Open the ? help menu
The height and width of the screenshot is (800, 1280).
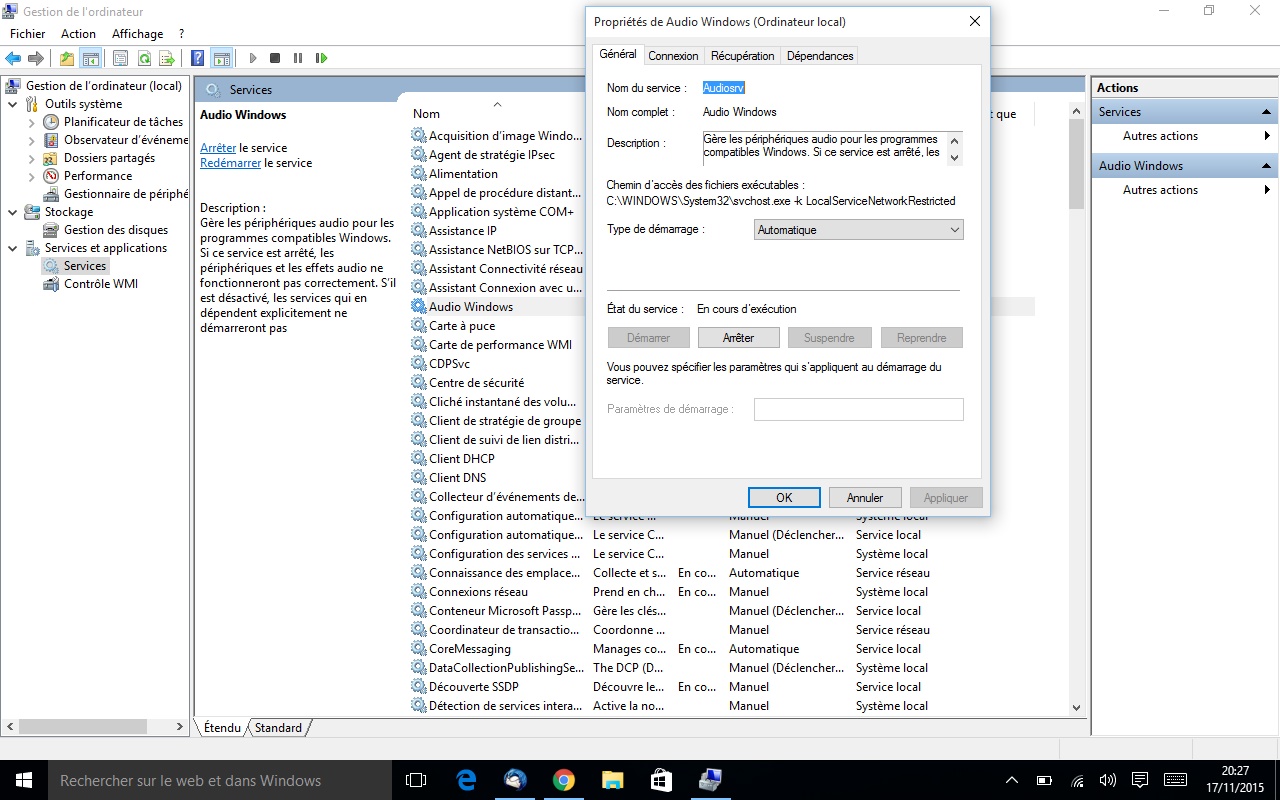click(x=181, y=34)
